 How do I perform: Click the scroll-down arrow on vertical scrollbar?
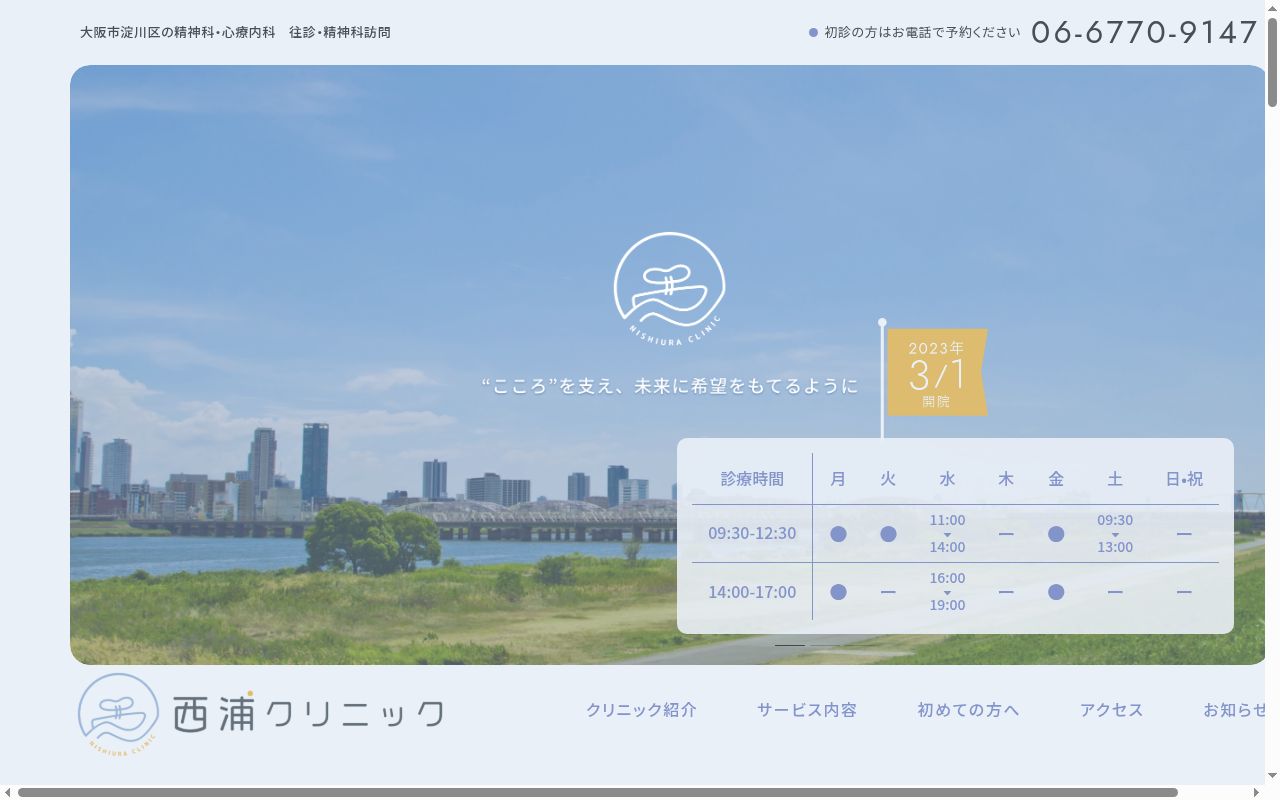pos(1272,776)
